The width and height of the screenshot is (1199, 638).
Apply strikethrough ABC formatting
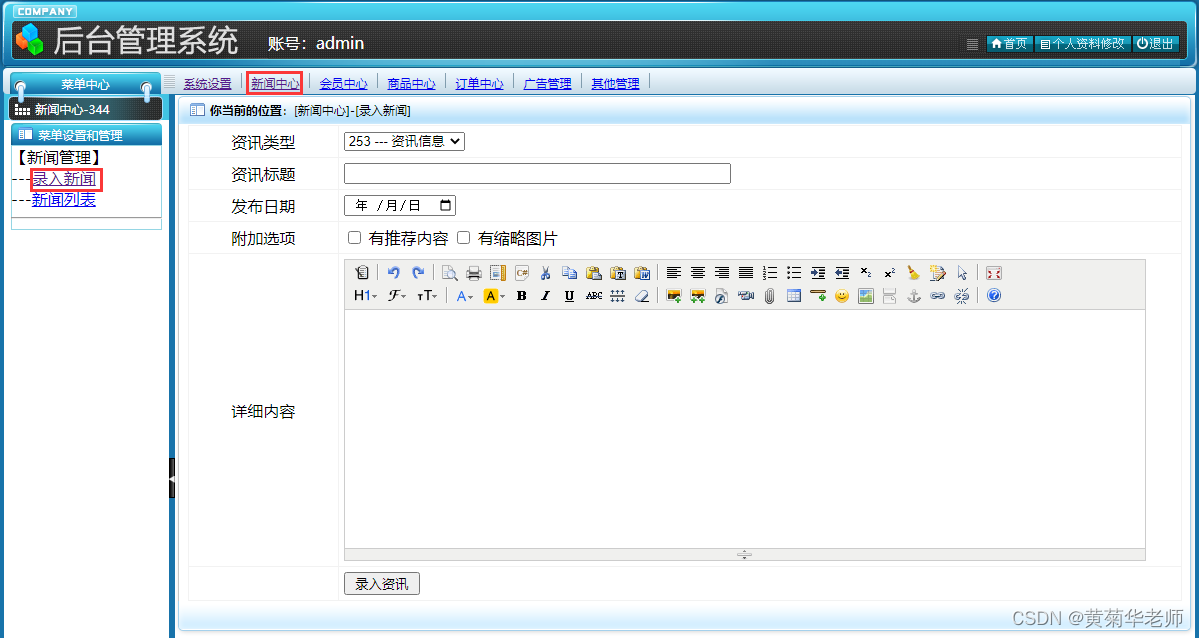click(x=593, y=296)
